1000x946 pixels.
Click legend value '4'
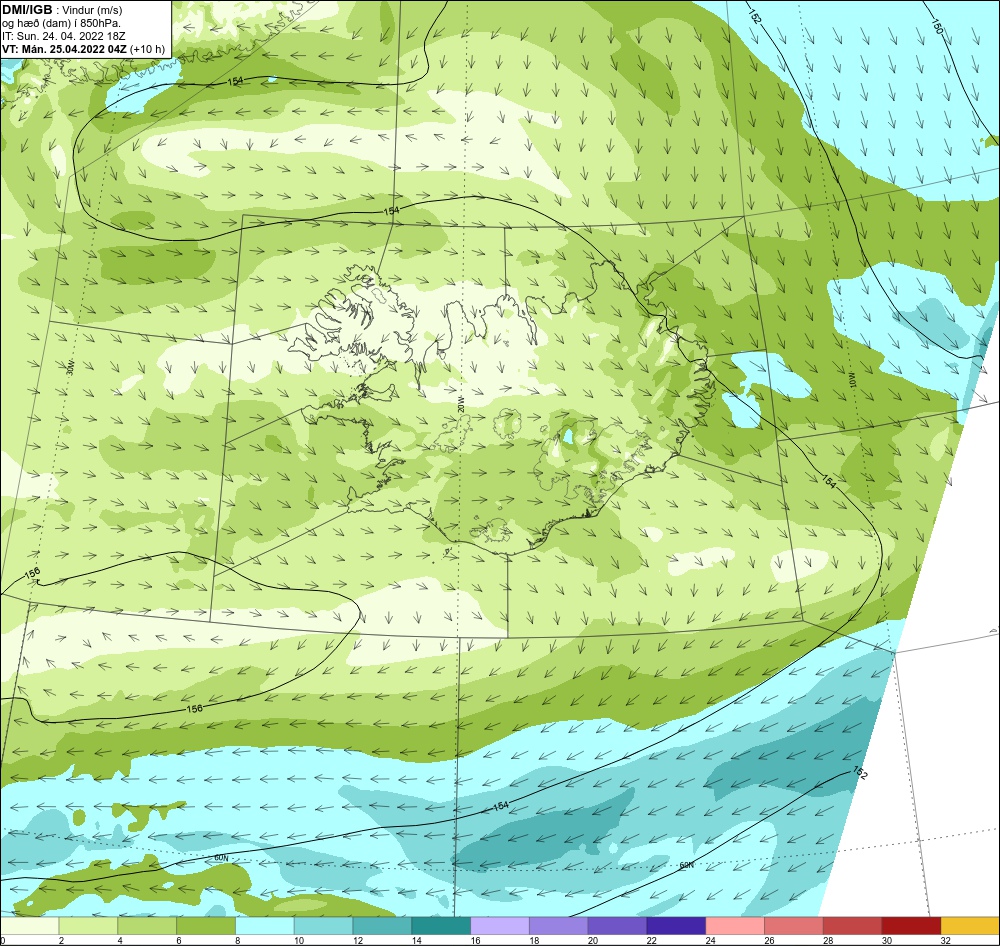pyautogui.click(x=120, y=940)
